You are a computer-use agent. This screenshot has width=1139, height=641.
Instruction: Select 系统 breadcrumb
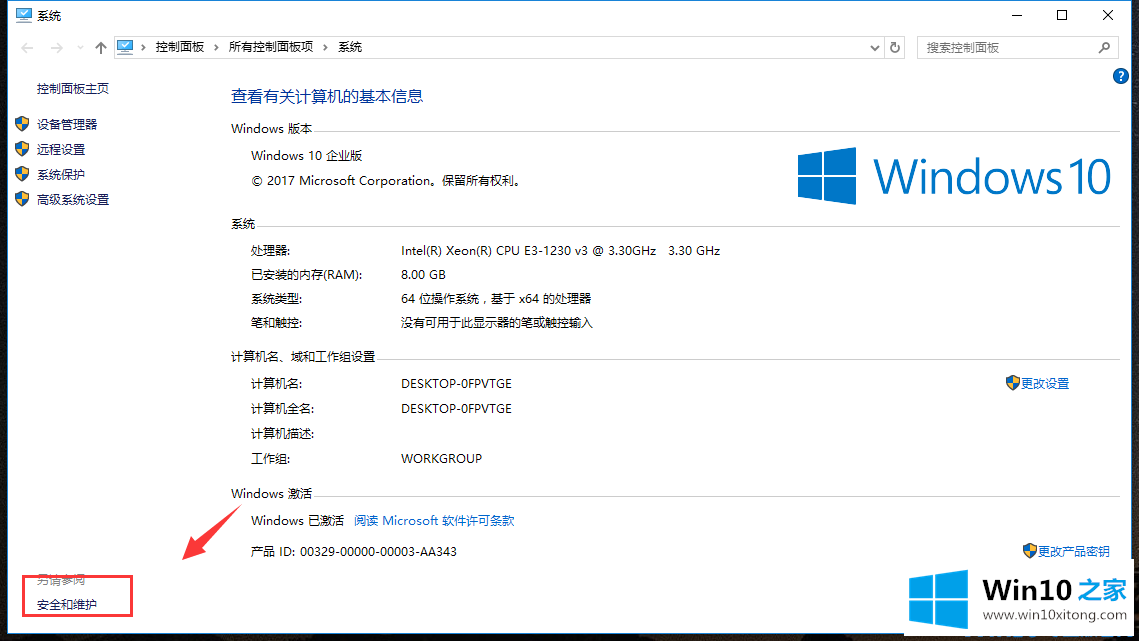click(x=350, y=47)
